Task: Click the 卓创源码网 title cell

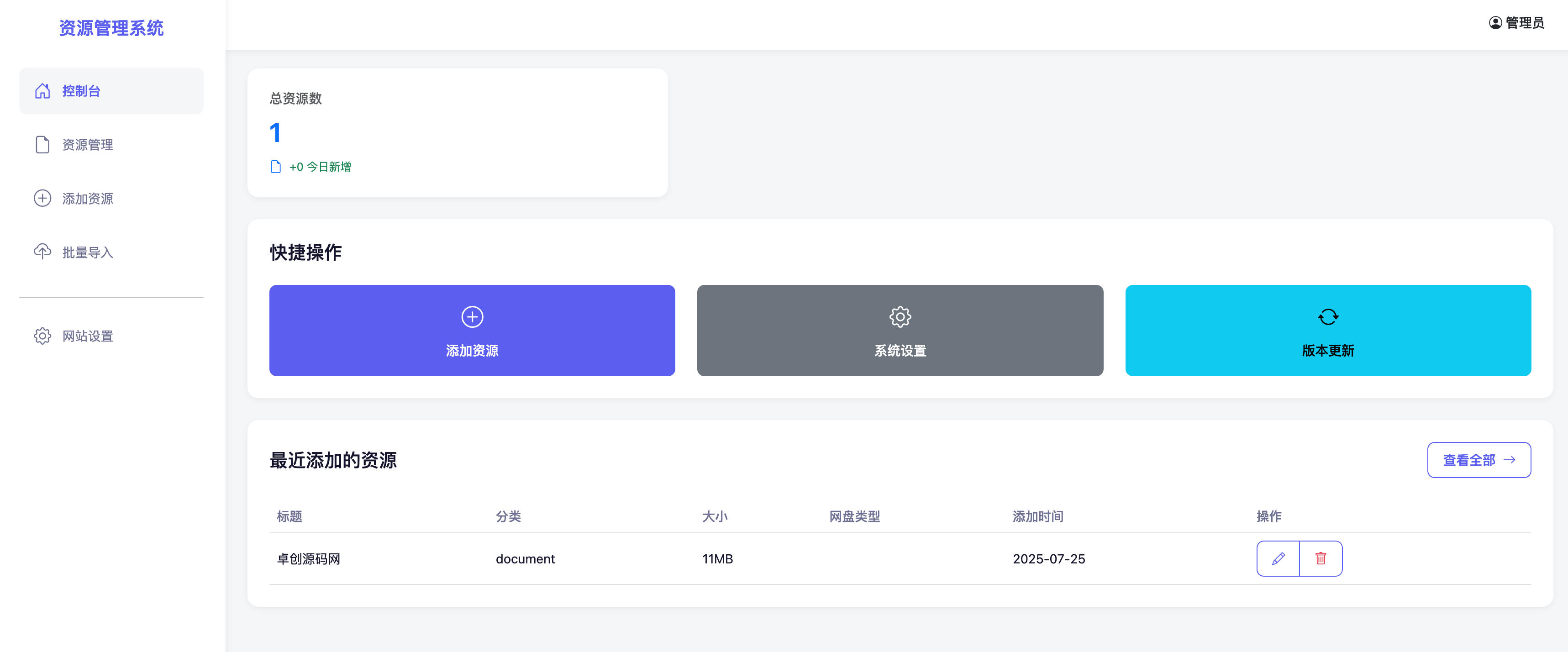Action: (309, 559)
